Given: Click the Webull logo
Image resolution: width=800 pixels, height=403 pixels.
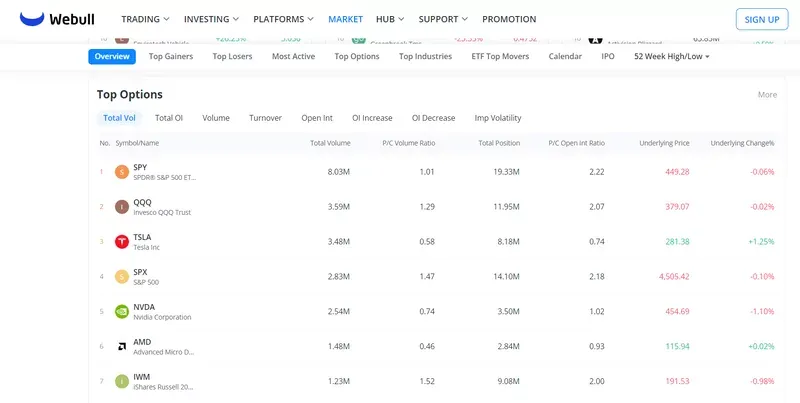Looking at the screenshot, I should click(x=57, y=19).
